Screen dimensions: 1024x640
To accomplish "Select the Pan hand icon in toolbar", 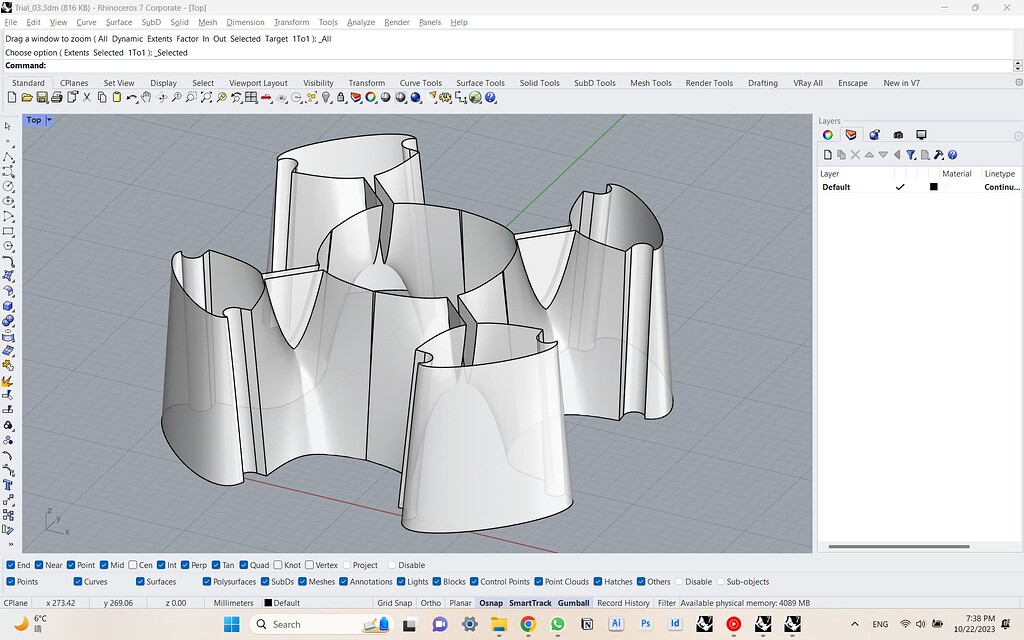I will click(144, 97).
